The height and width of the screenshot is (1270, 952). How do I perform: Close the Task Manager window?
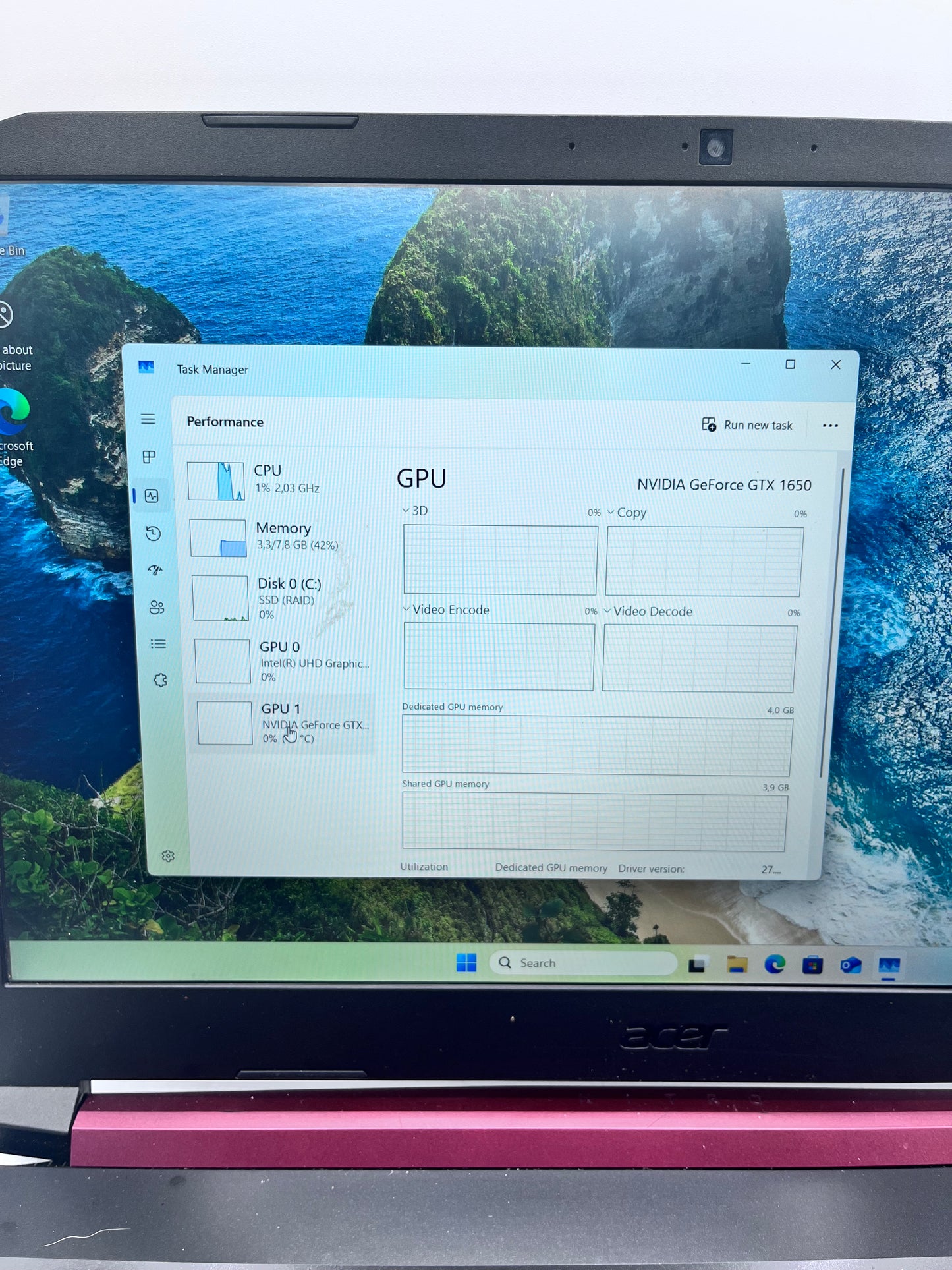point(835,364)
